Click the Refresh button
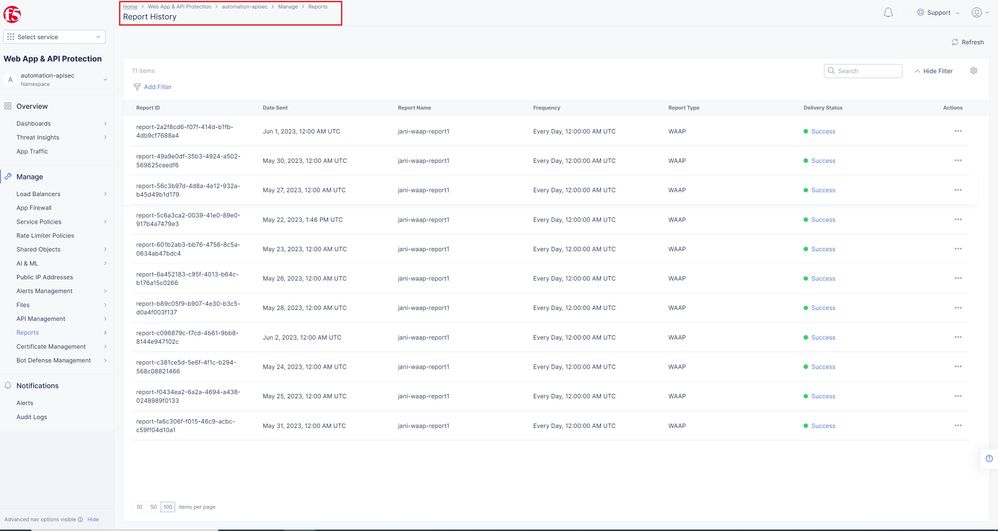Viewport: 998px width, 531px height. tap(967, 42)
